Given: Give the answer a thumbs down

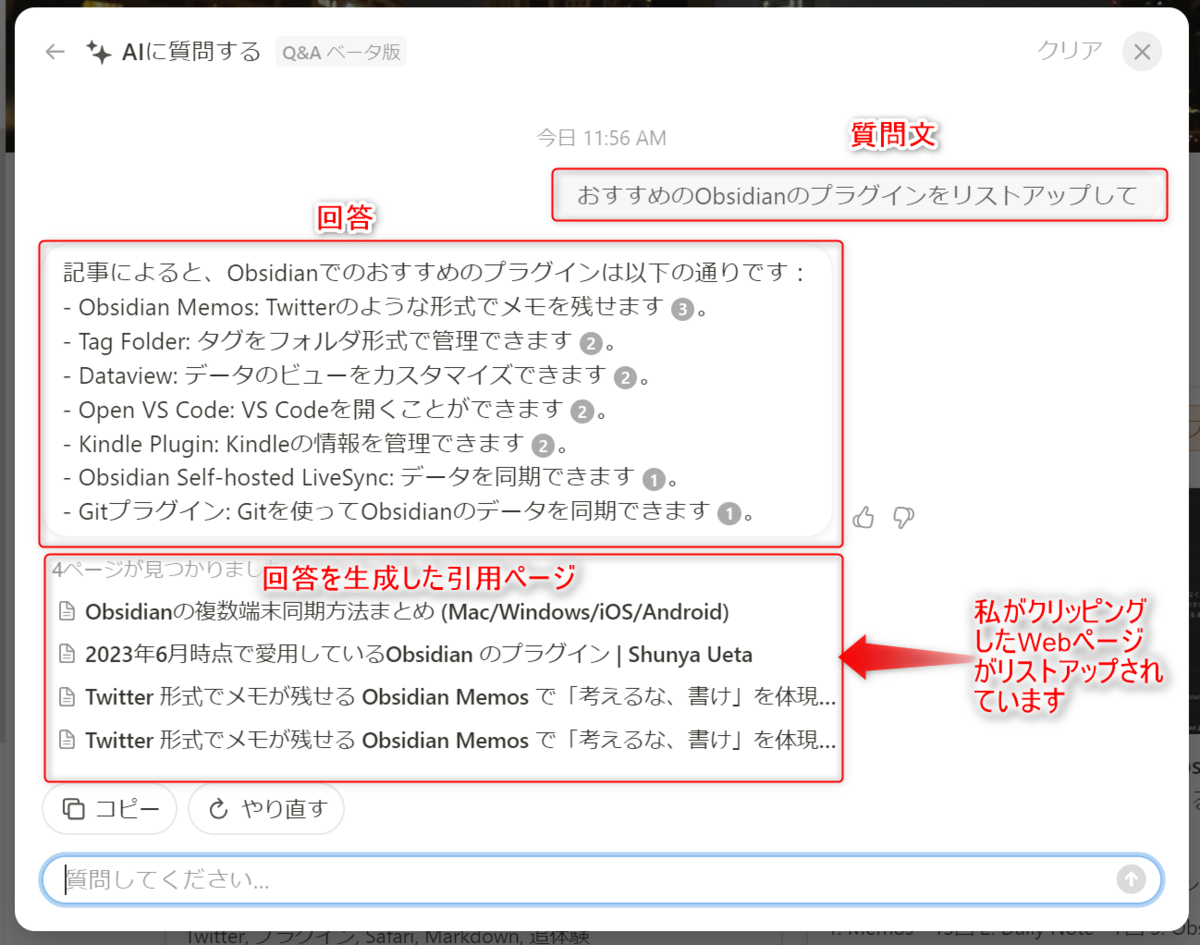Looking at the screenshot, I should [904, 517].
